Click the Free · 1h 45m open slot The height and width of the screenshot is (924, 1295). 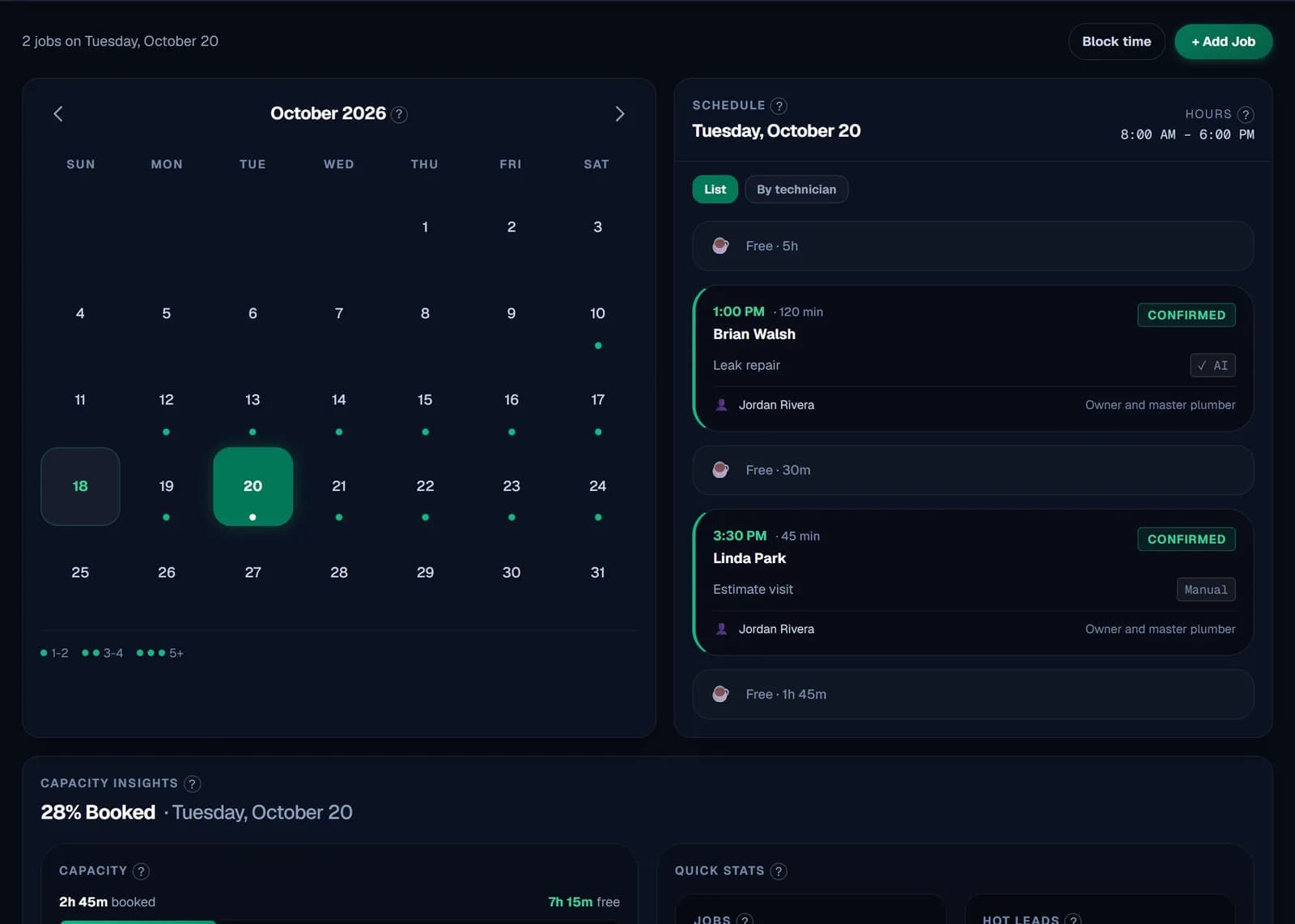973,694
